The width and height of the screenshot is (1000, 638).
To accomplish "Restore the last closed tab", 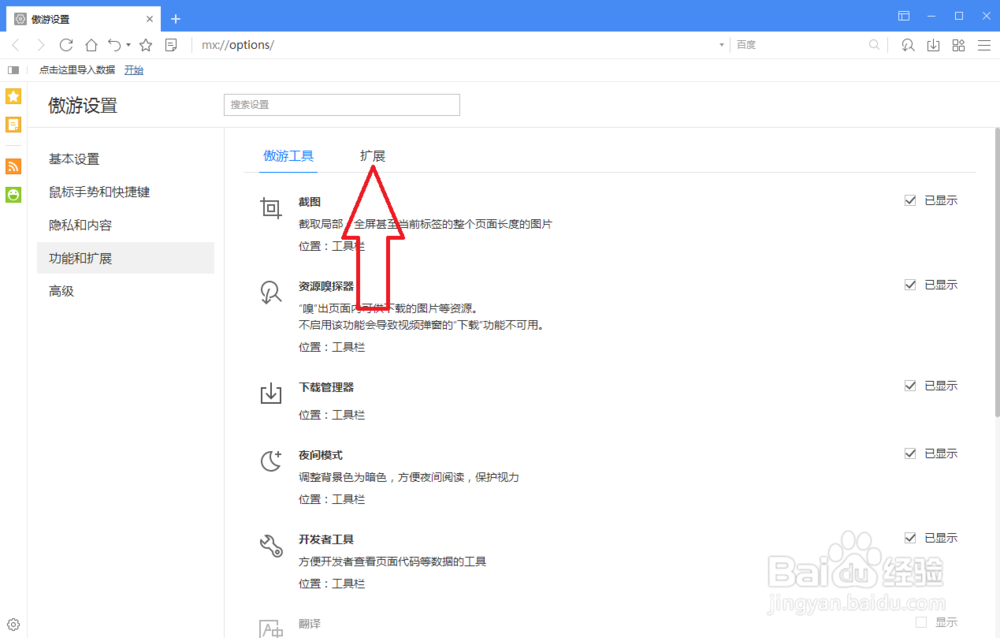I will (115, 45).
